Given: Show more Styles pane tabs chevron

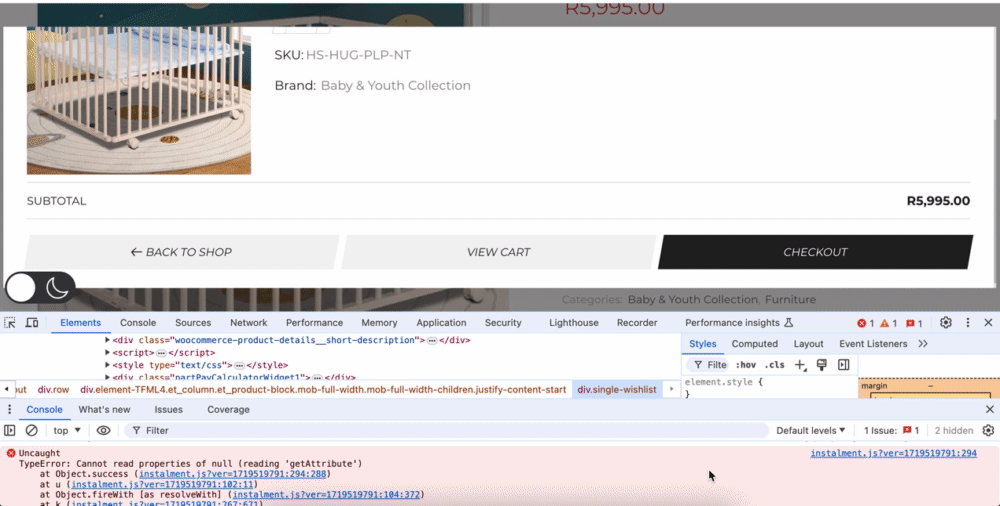Looking at the screenshot, I should click(923, 344).
